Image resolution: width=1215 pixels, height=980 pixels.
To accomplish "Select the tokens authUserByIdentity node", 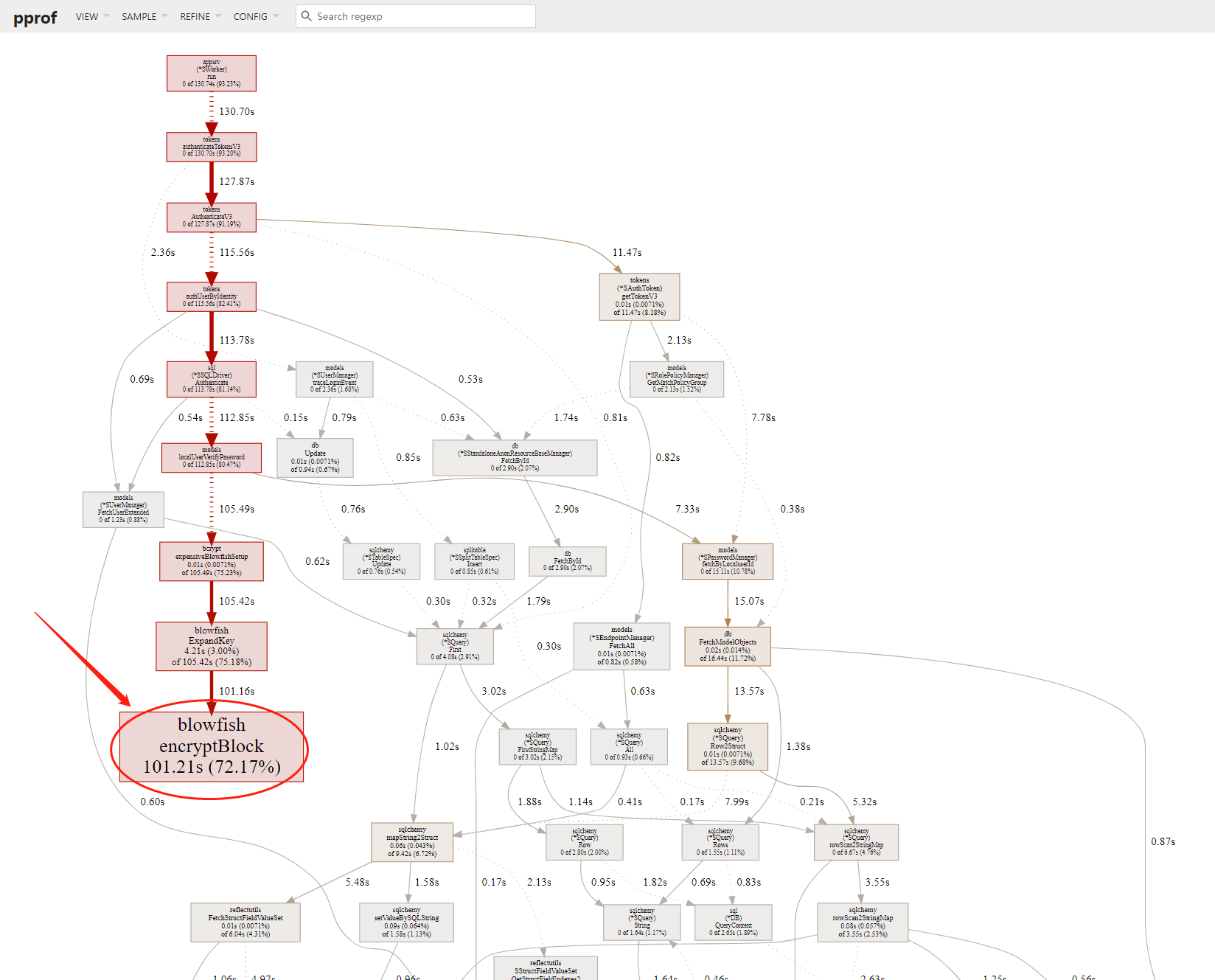I will tap(212, 296).
